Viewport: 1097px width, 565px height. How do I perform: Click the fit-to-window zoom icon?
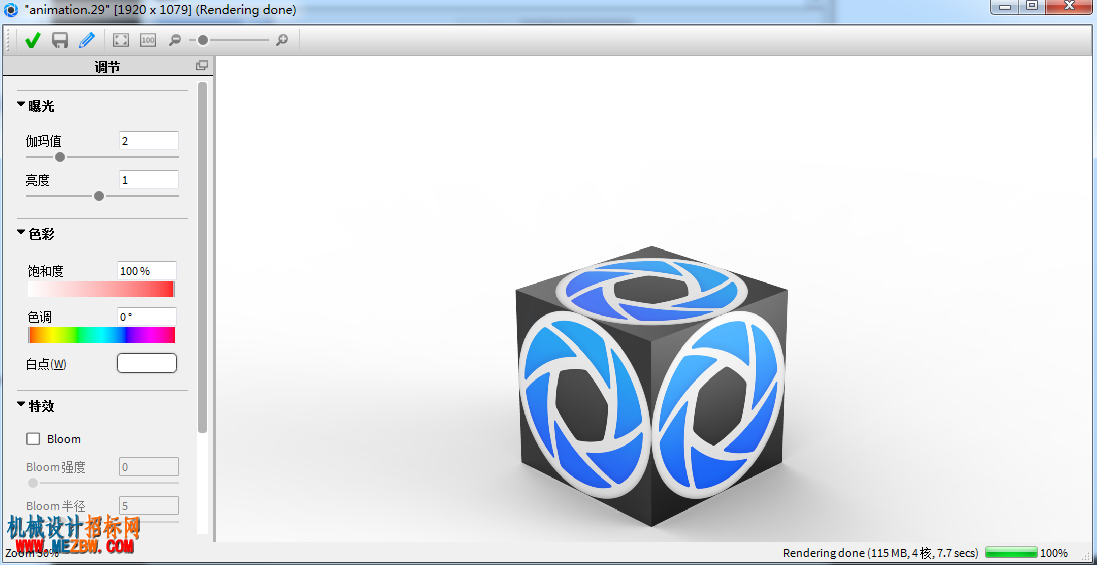pos(121,41)
